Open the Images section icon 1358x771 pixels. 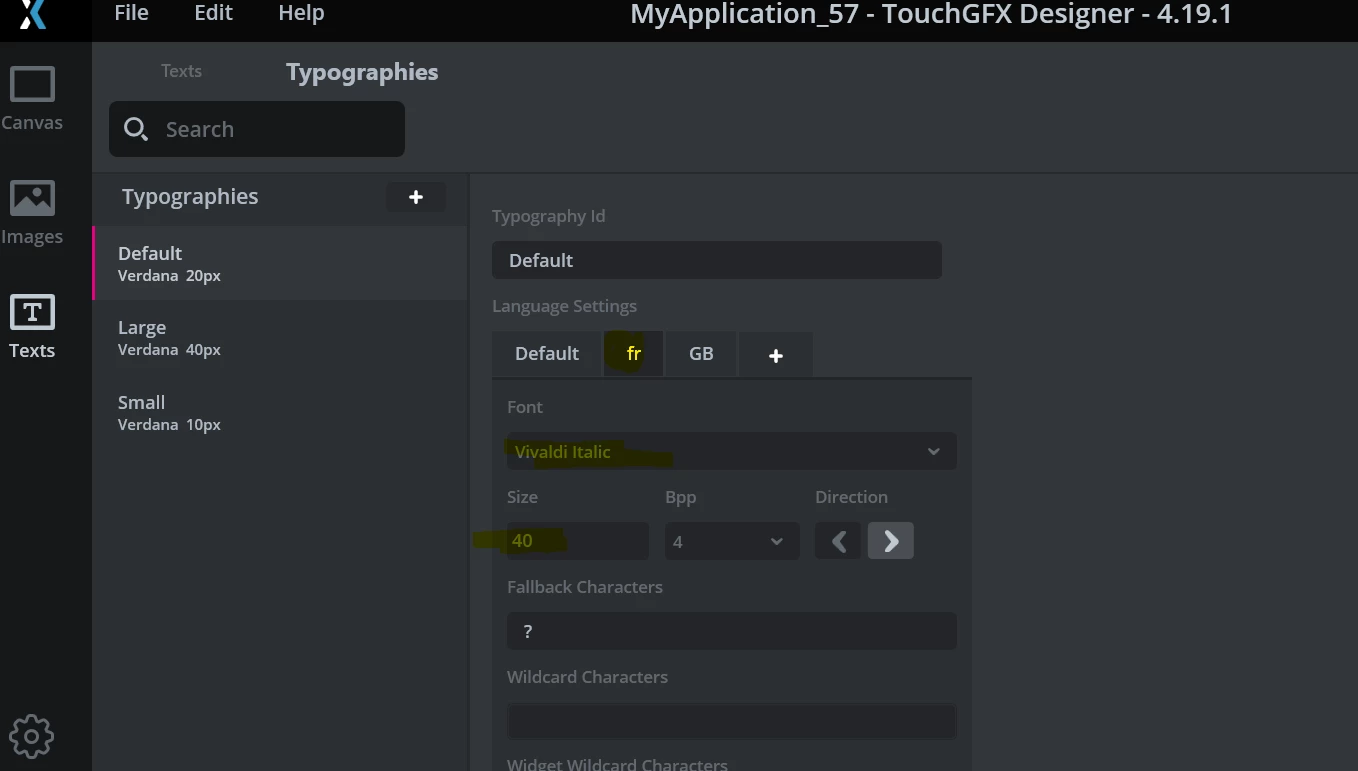[x=32, y=212]
